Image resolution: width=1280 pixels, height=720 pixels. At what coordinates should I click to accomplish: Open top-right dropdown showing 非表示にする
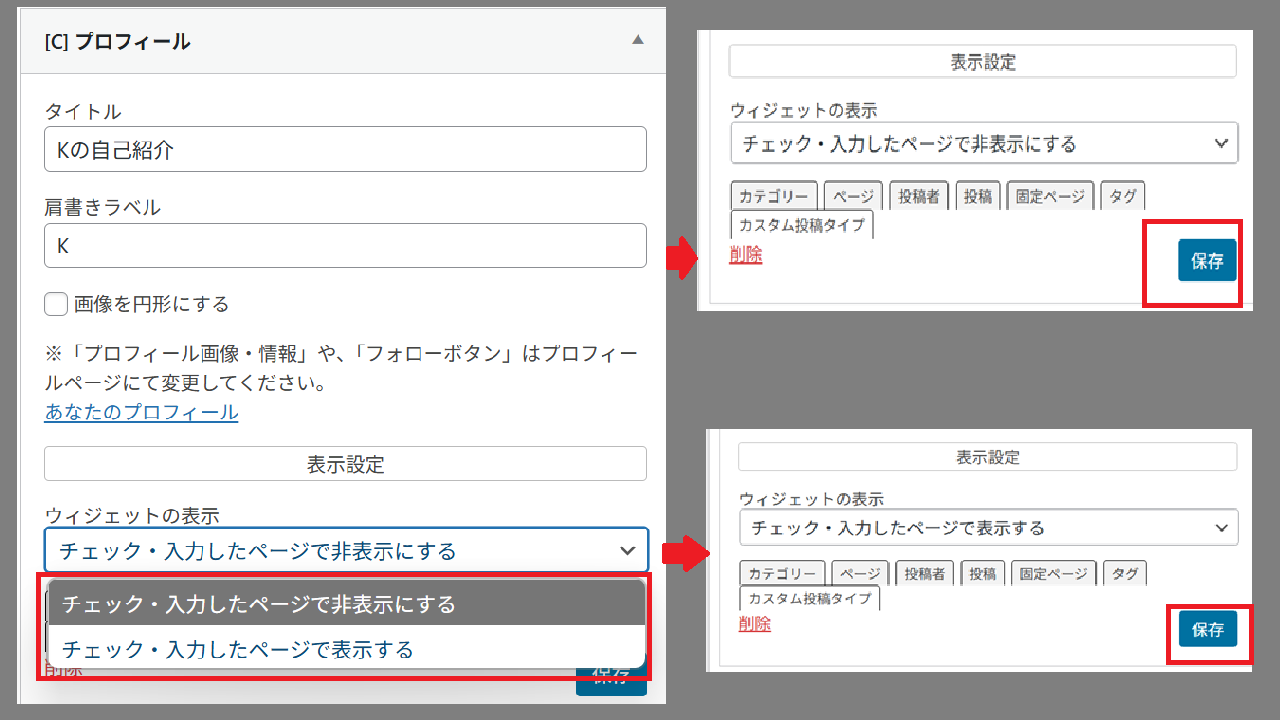tap(984, 143)
